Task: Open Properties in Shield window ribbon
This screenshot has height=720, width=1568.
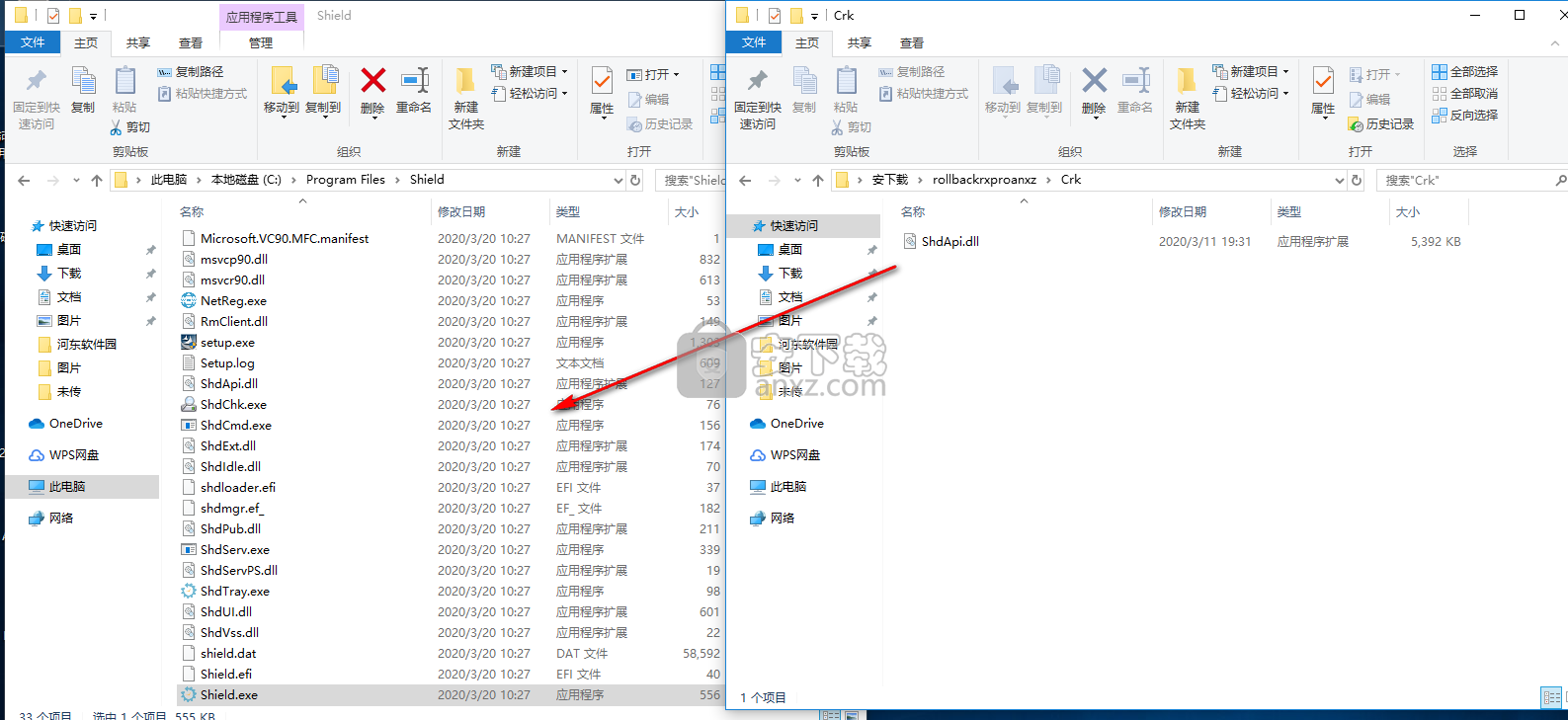Action: (x=602, y=93)
